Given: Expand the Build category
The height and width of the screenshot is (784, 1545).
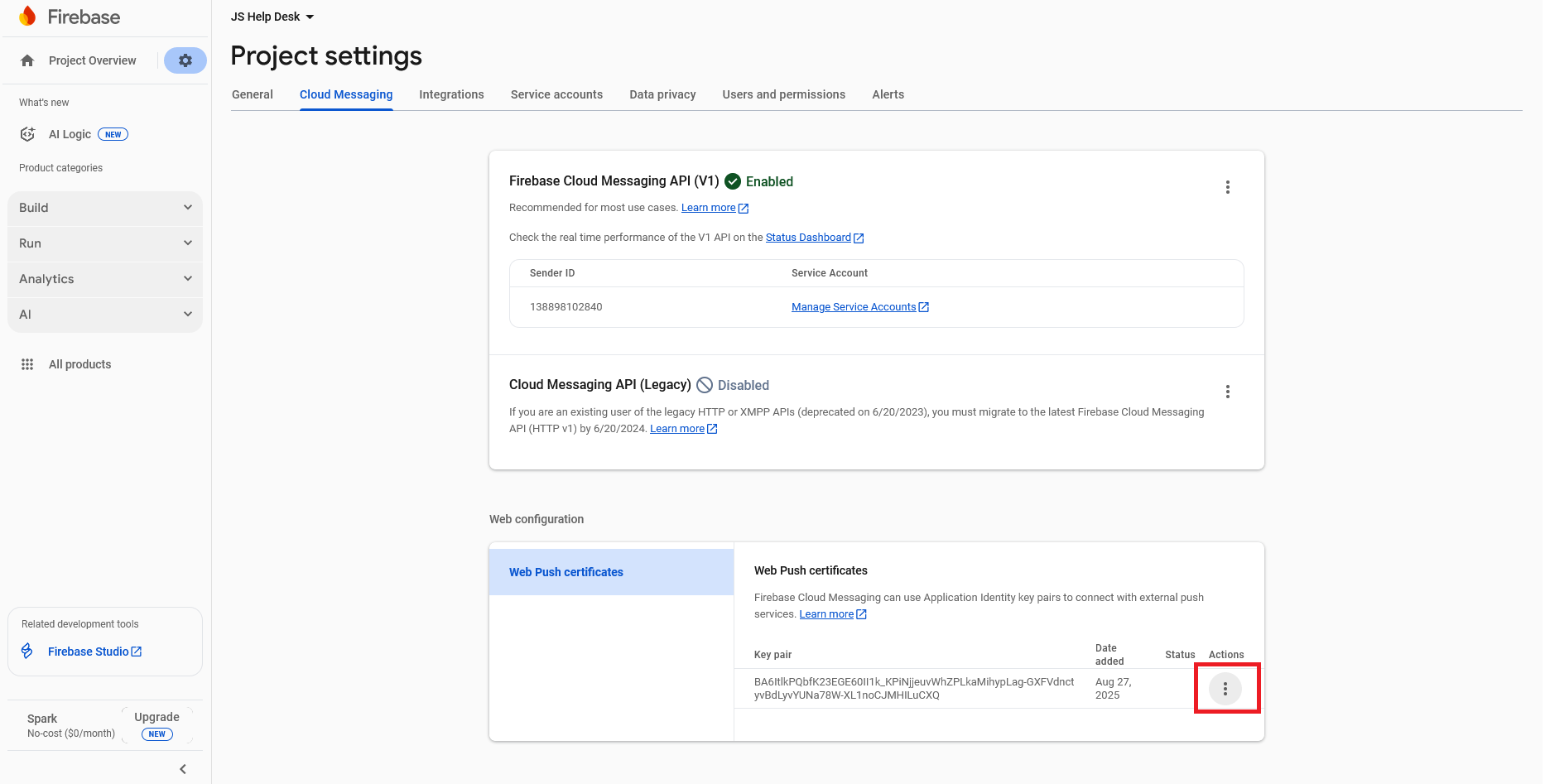Looking at the screenshot, I should coord(105,208).
